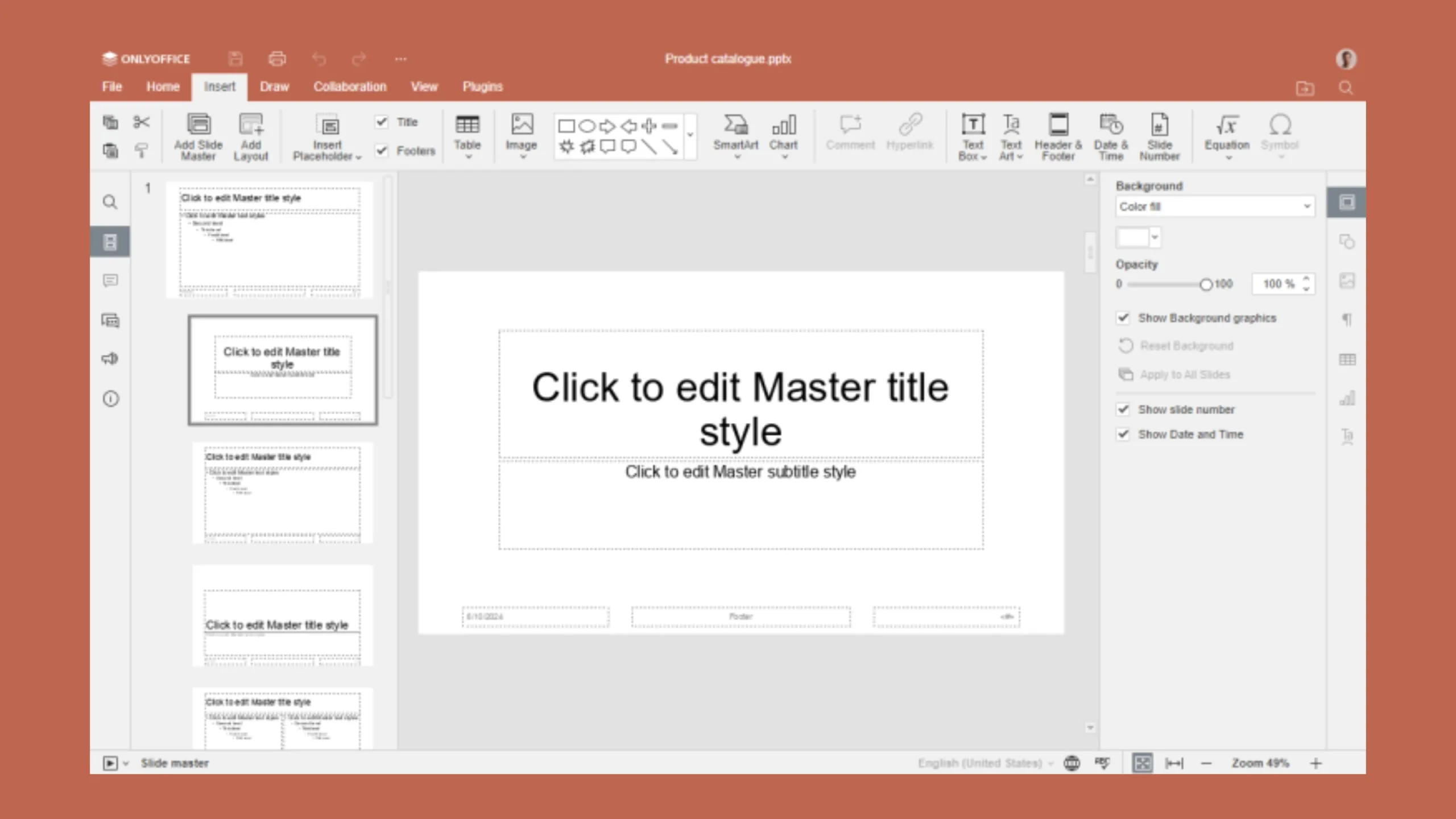
Task: Uncheck the Footers checkbox
Action: click(382, 151)
